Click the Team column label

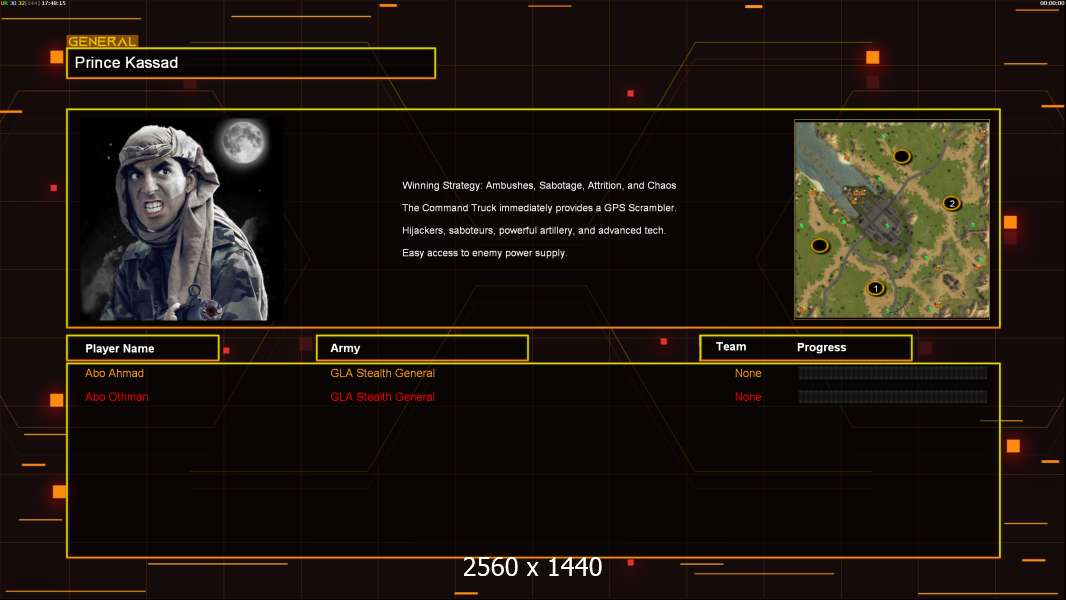731,347
